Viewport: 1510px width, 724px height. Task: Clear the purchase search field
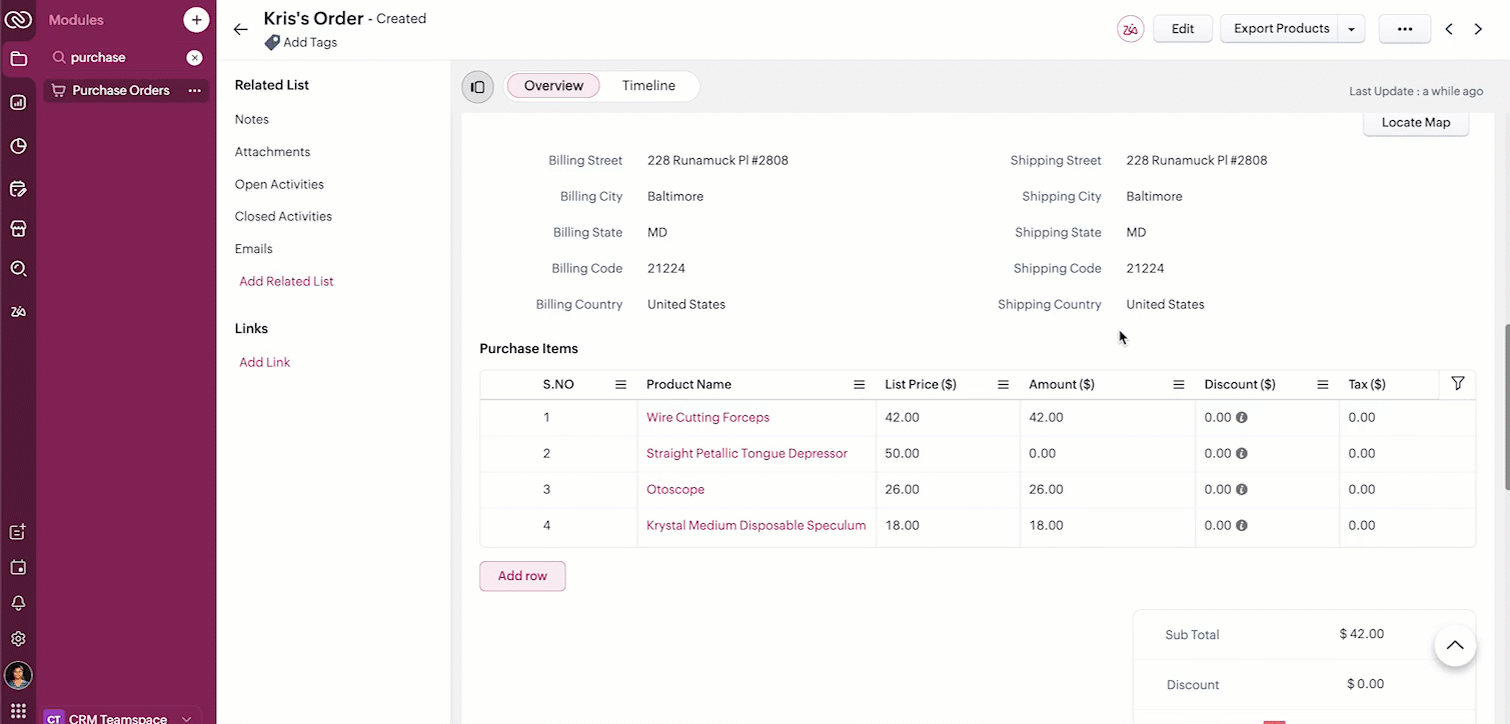click(x=195, y=58)
